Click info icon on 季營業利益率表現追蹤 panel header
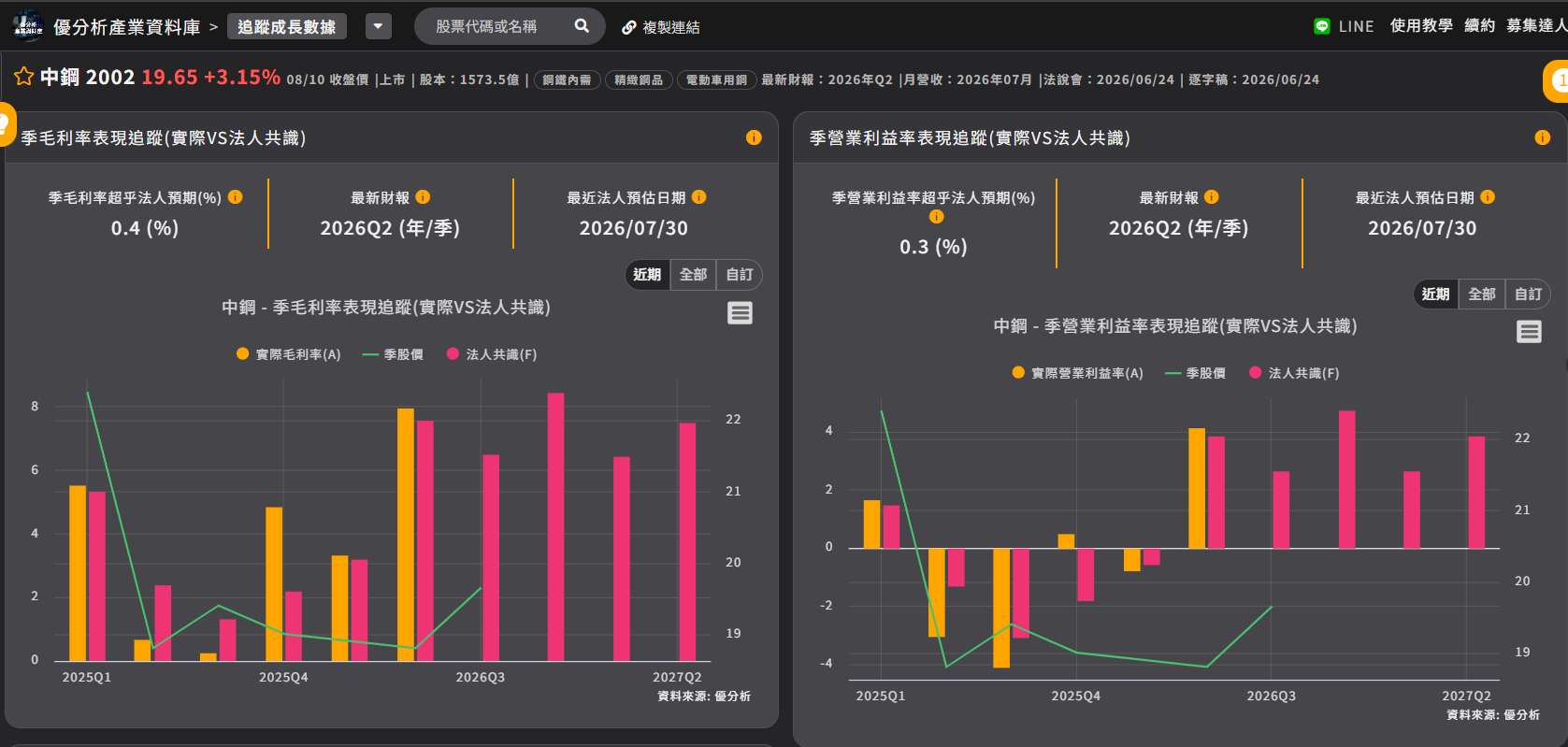 point(1542,137)
